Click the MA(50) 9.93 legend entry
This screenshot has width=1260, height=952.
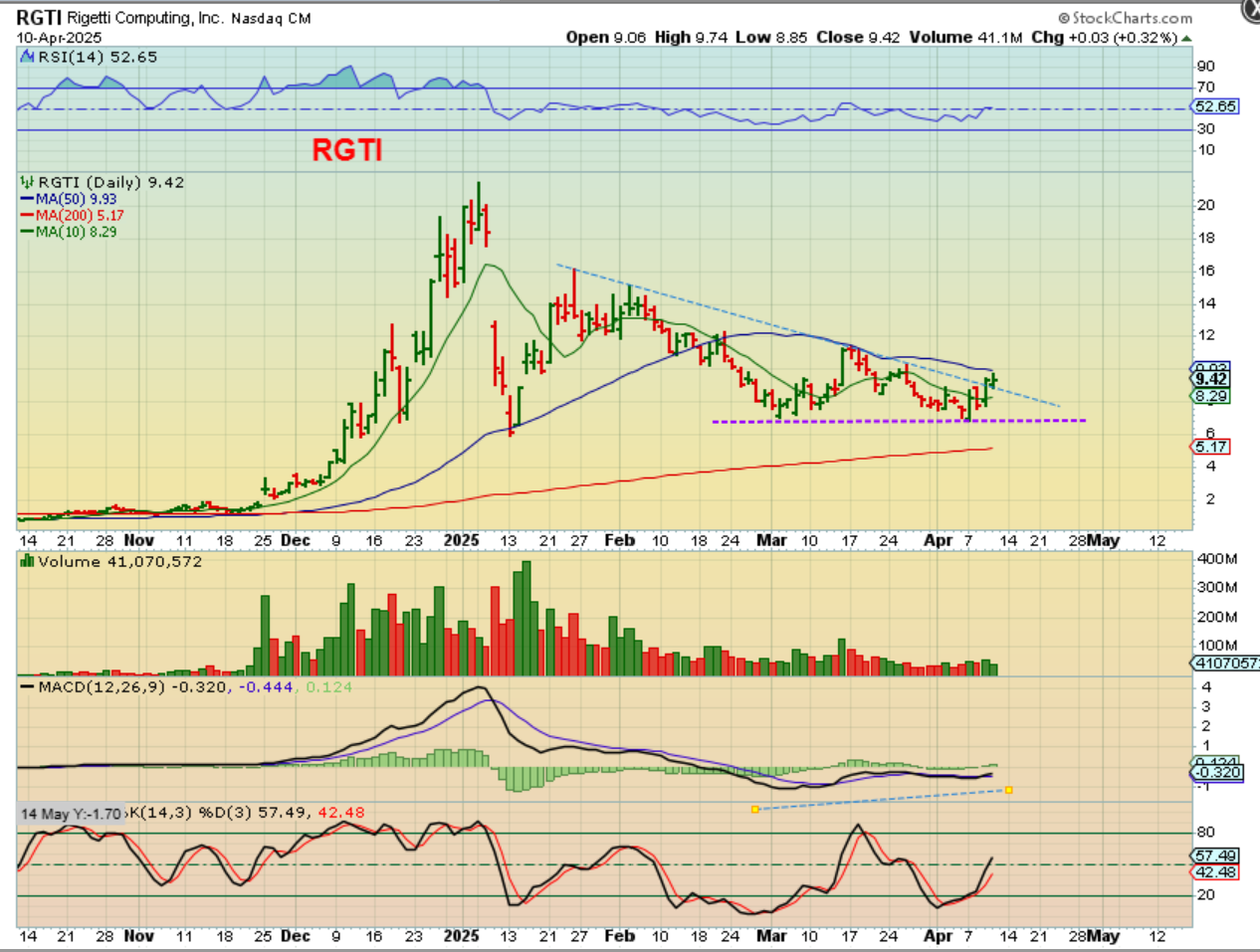click(x=69, y=199)
